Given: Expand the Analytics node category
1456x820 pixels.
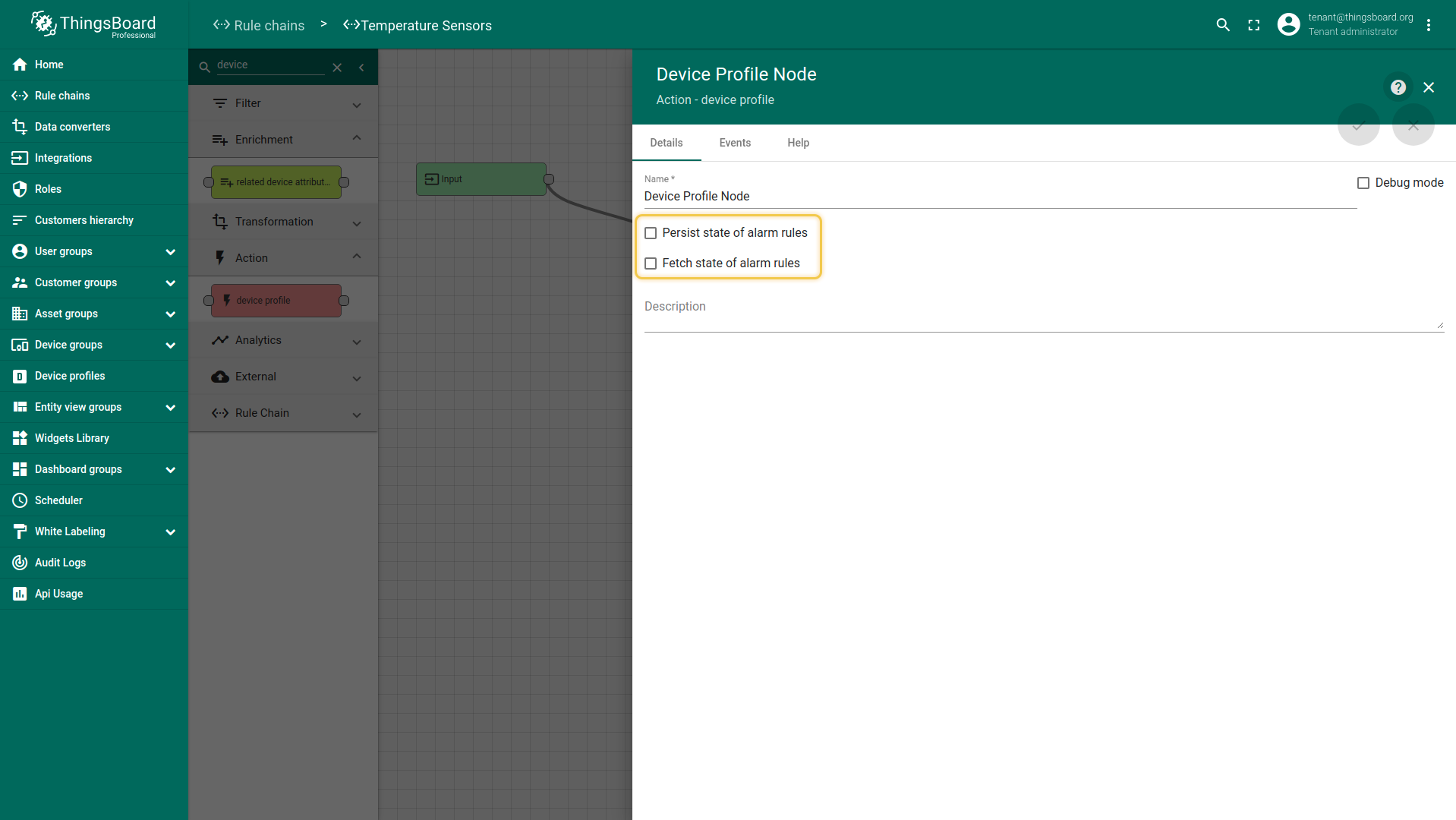Looking at the screenshot, I should pos(283,340).
